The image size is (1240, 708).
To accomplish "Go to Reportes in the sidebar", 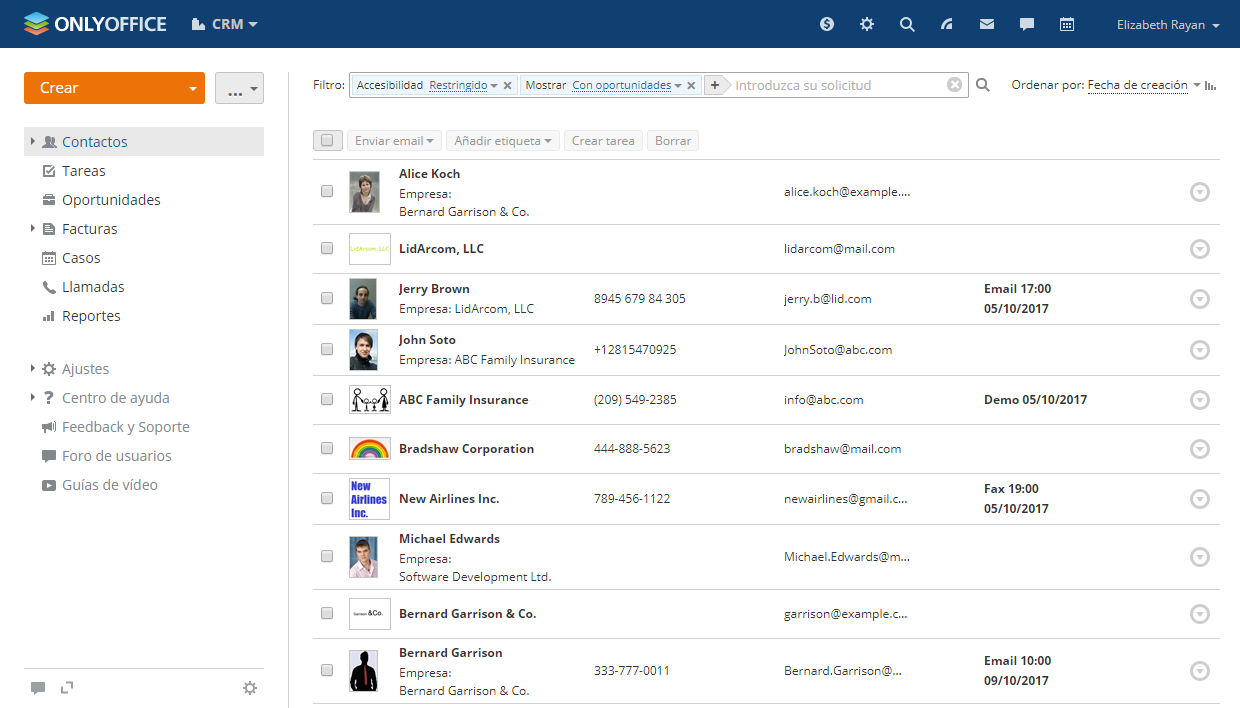I will coord(91,316).
